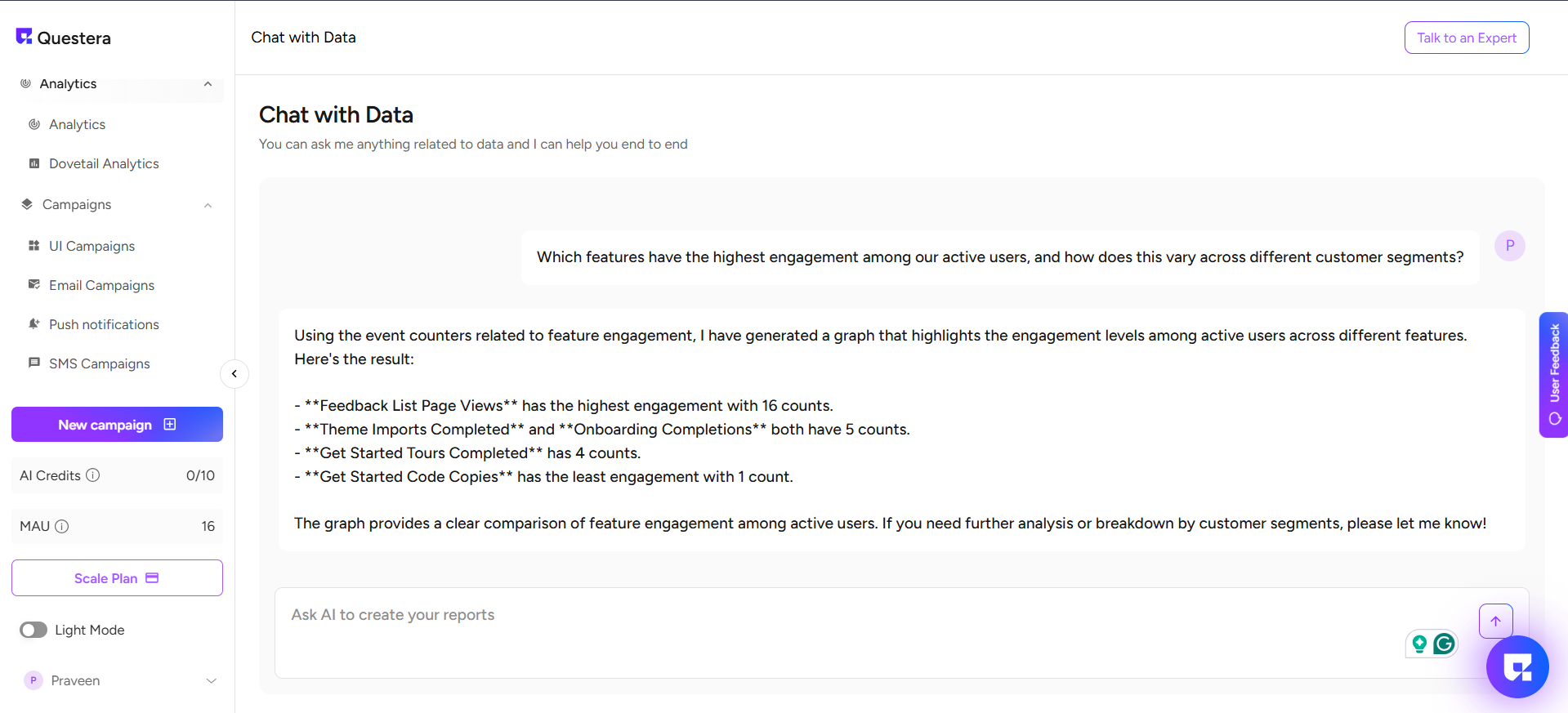Open Dovetail Analytics menu item

point(104,163)
